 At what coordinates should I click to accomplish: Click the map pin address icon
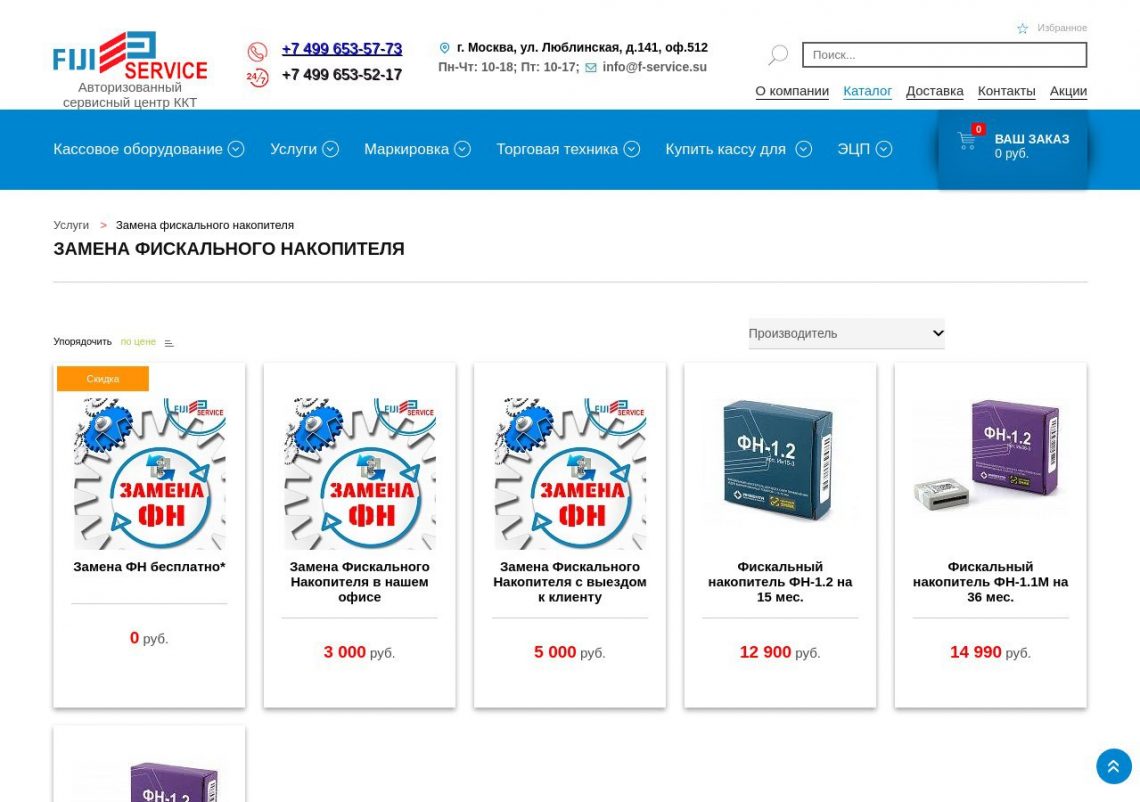click(444, 48)
